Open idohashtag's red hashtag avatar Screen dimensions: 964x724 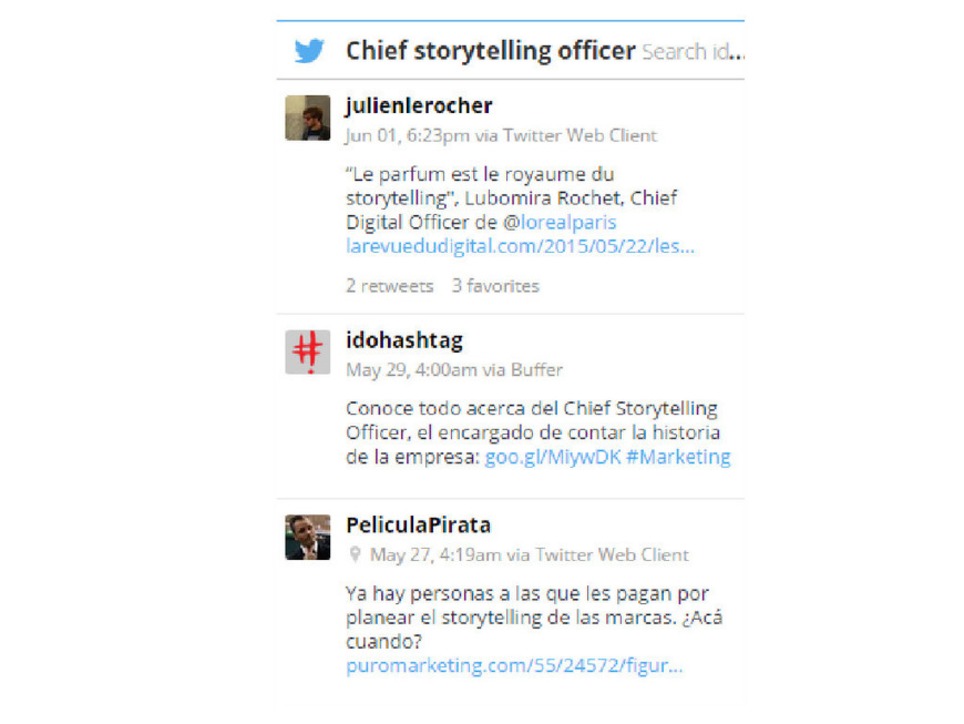[x=307, y=353]
